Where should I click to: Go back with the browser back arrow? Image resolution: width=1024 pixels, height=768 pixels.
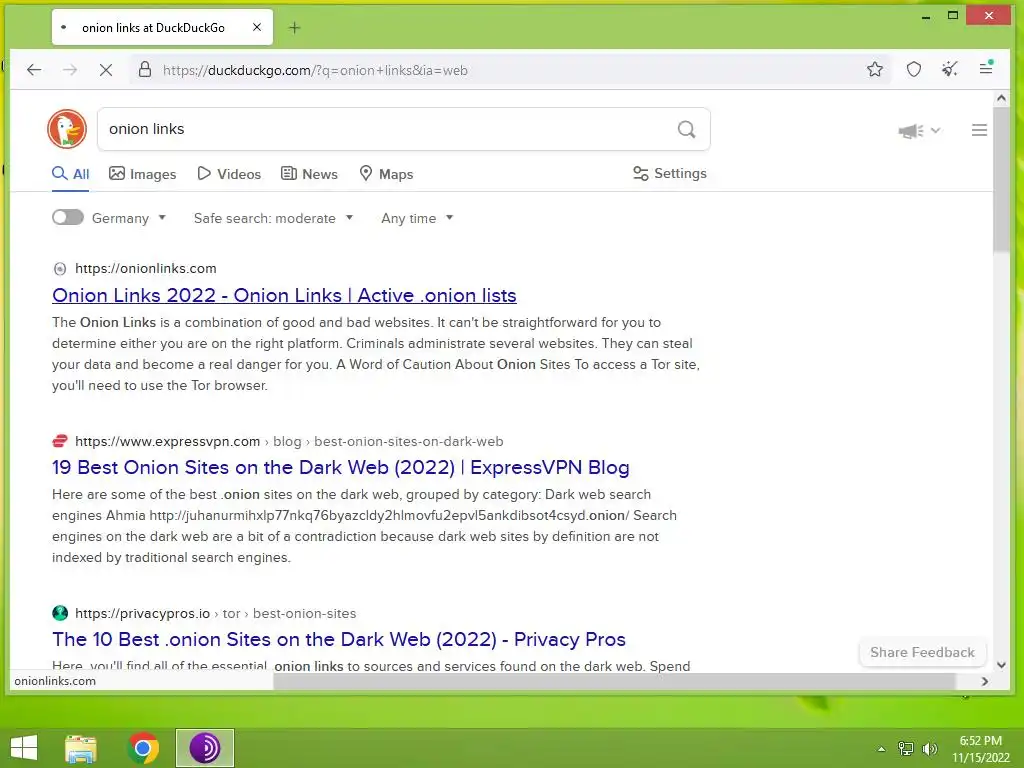34,69
